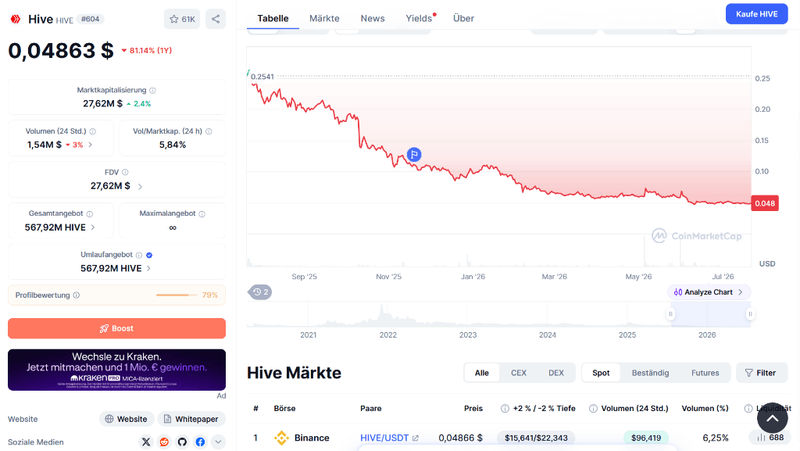Click the right handle of chart range slider
Image resolution: width=800 pixels, height=451 pixels.
(750, 314)
